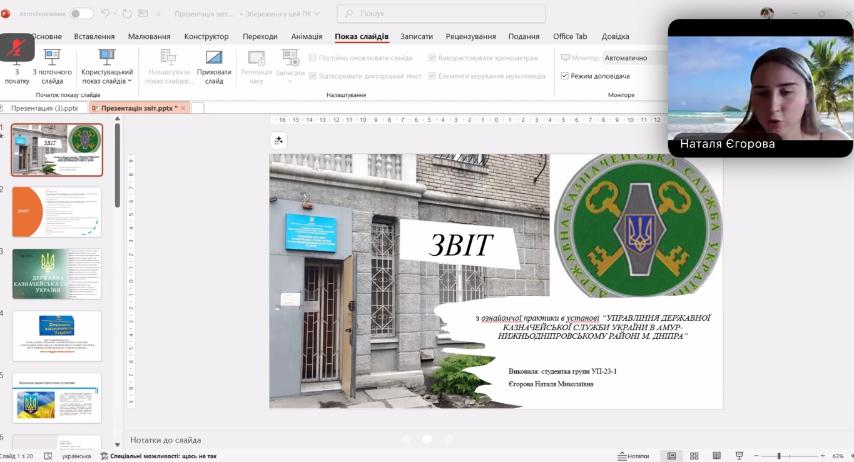
Task: Open Monitor dropdown set to Автоматично
Action: pyautogui.click(x=635, y=58)
